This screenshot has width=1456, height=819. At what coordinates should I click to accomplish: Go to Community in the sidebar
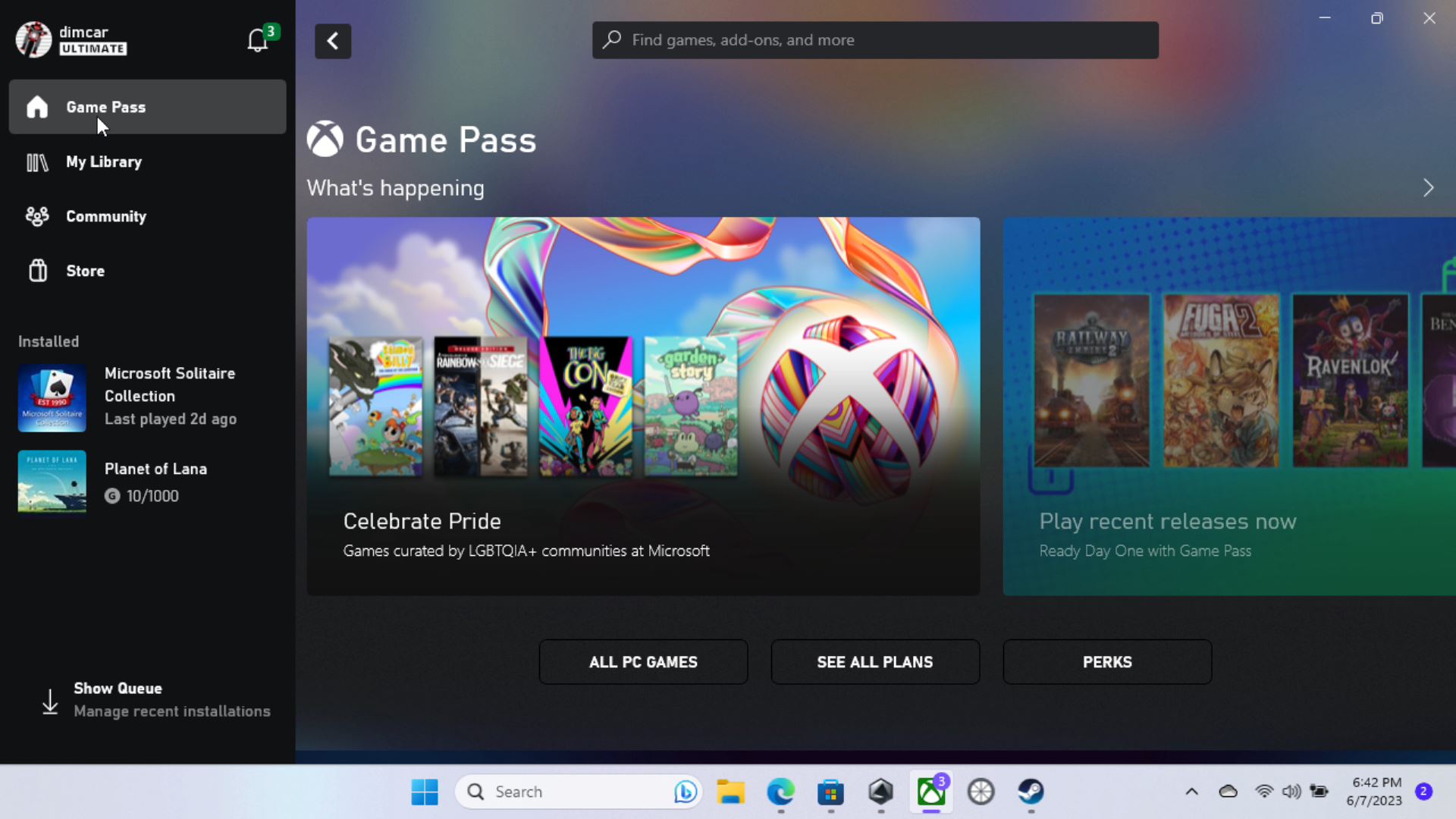(x=106, y=217)
